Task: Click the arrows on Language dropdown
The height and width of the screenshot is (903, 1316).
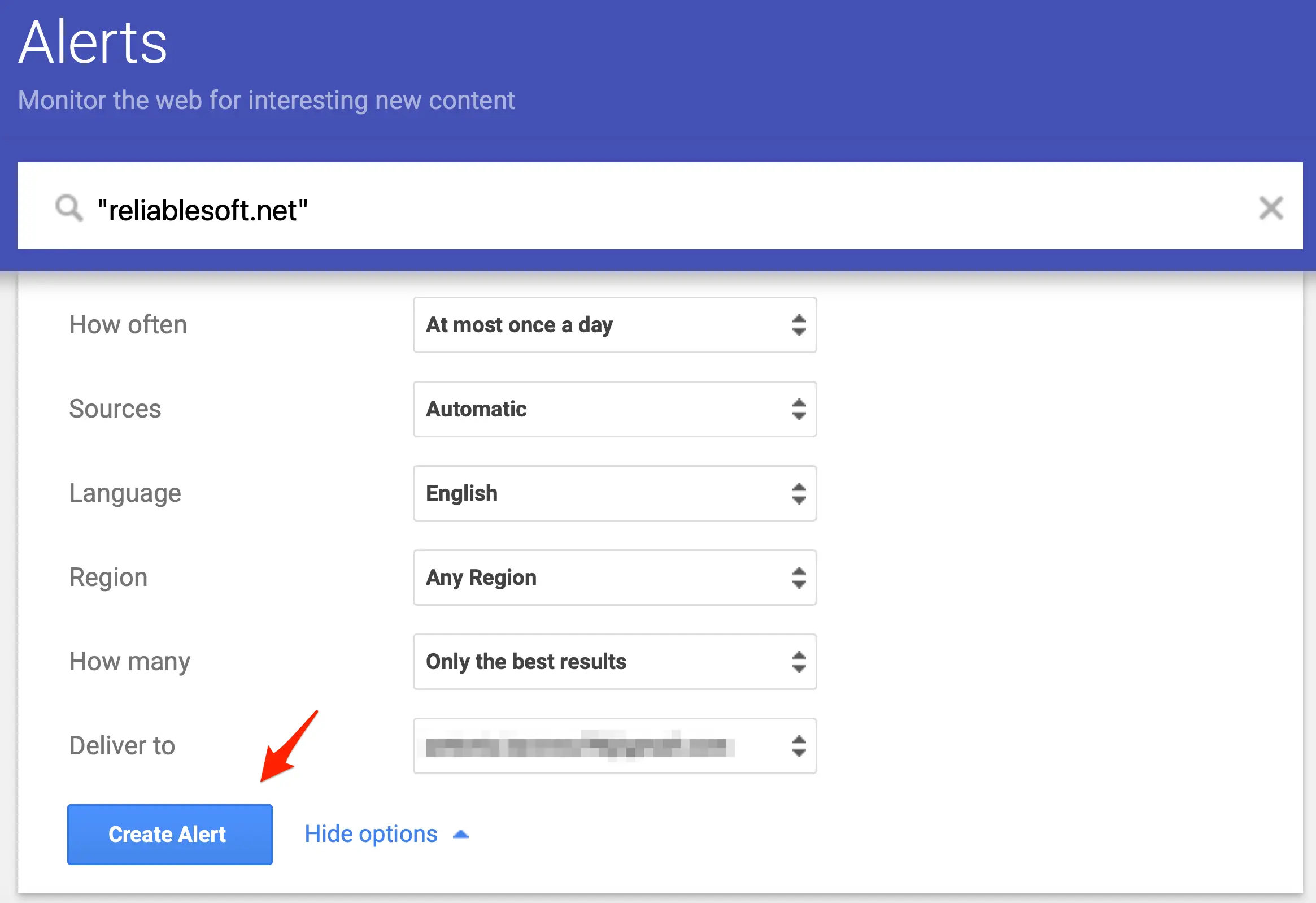Action: 799,493
